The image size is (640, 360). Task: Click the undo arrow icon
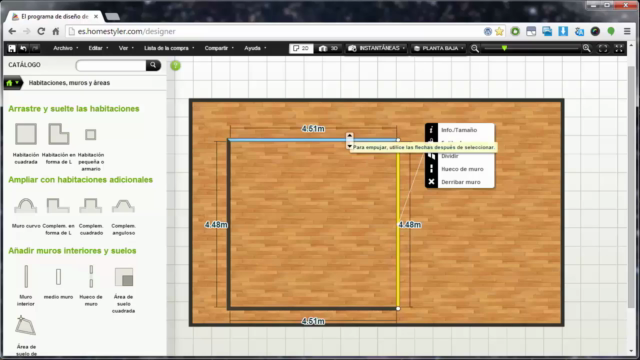coord(23,48)
